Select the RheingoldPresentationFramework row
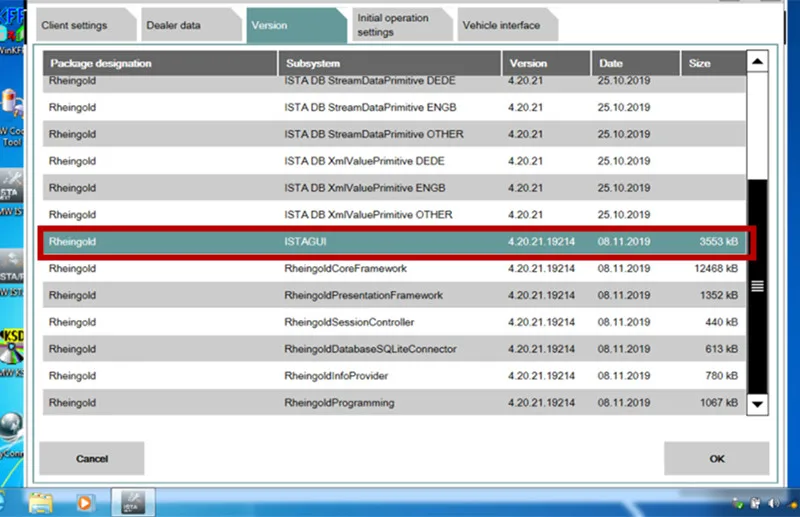 (x=394, y=295)
